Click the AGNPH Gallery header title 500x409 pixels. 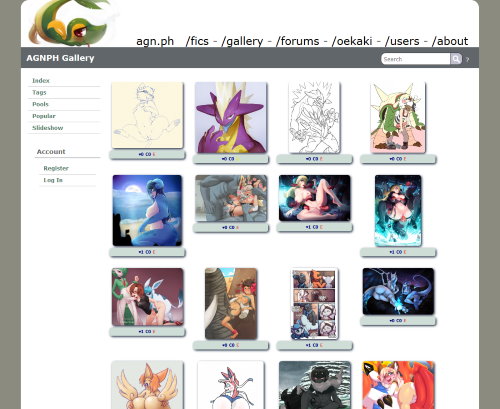pyautogui.click(x=60, y=58)
